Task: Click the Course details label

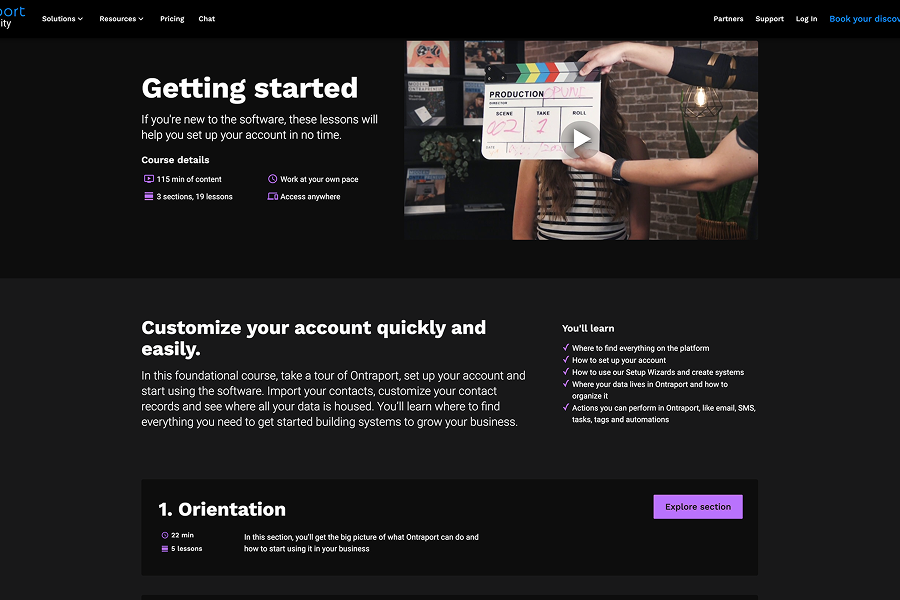Action: click(175, 160)
